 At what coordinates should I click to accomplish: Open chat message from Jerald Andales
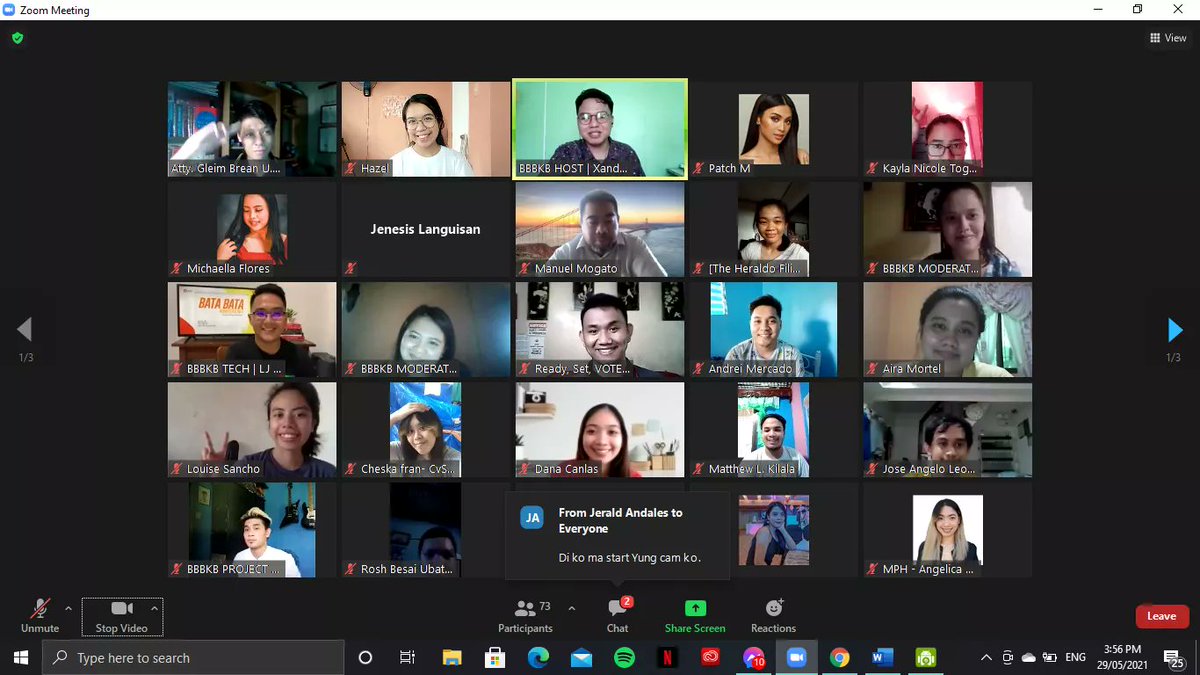pyautogui.click(x=617, y=535)
